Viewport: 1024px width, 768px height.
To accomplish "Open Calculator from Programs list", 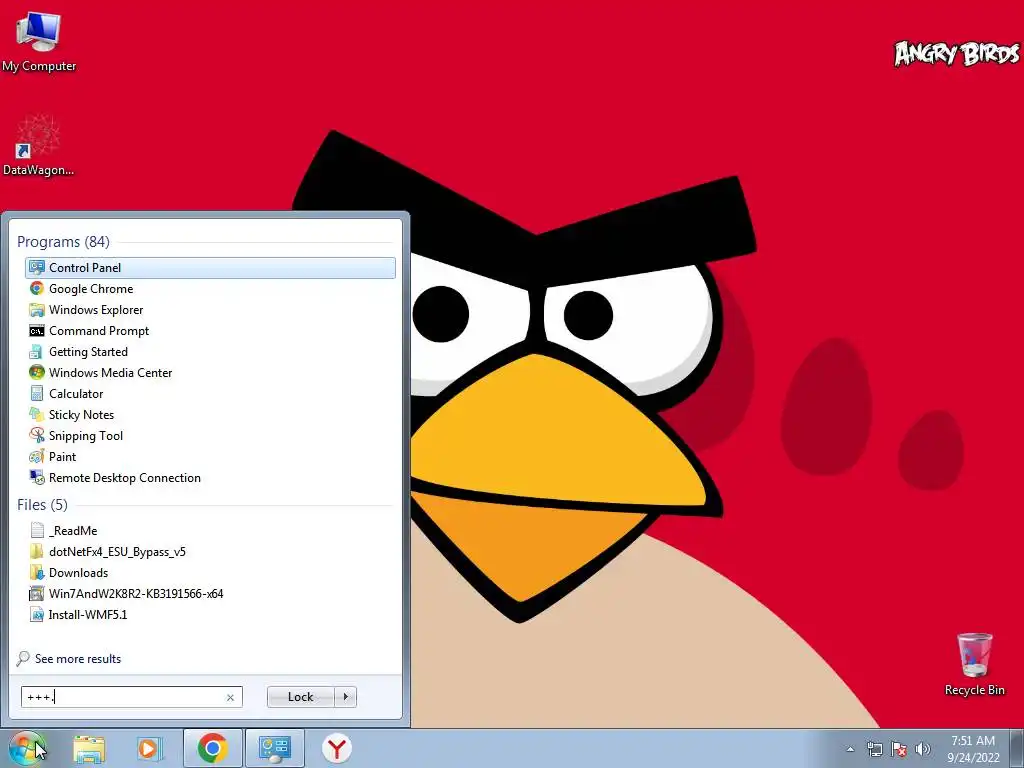I will click(210, 393).
